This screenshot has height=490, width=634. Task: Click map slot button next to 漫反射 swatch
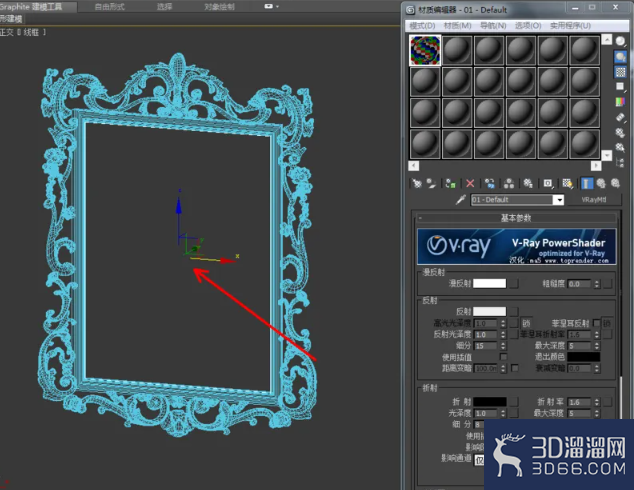click(514, 283)
